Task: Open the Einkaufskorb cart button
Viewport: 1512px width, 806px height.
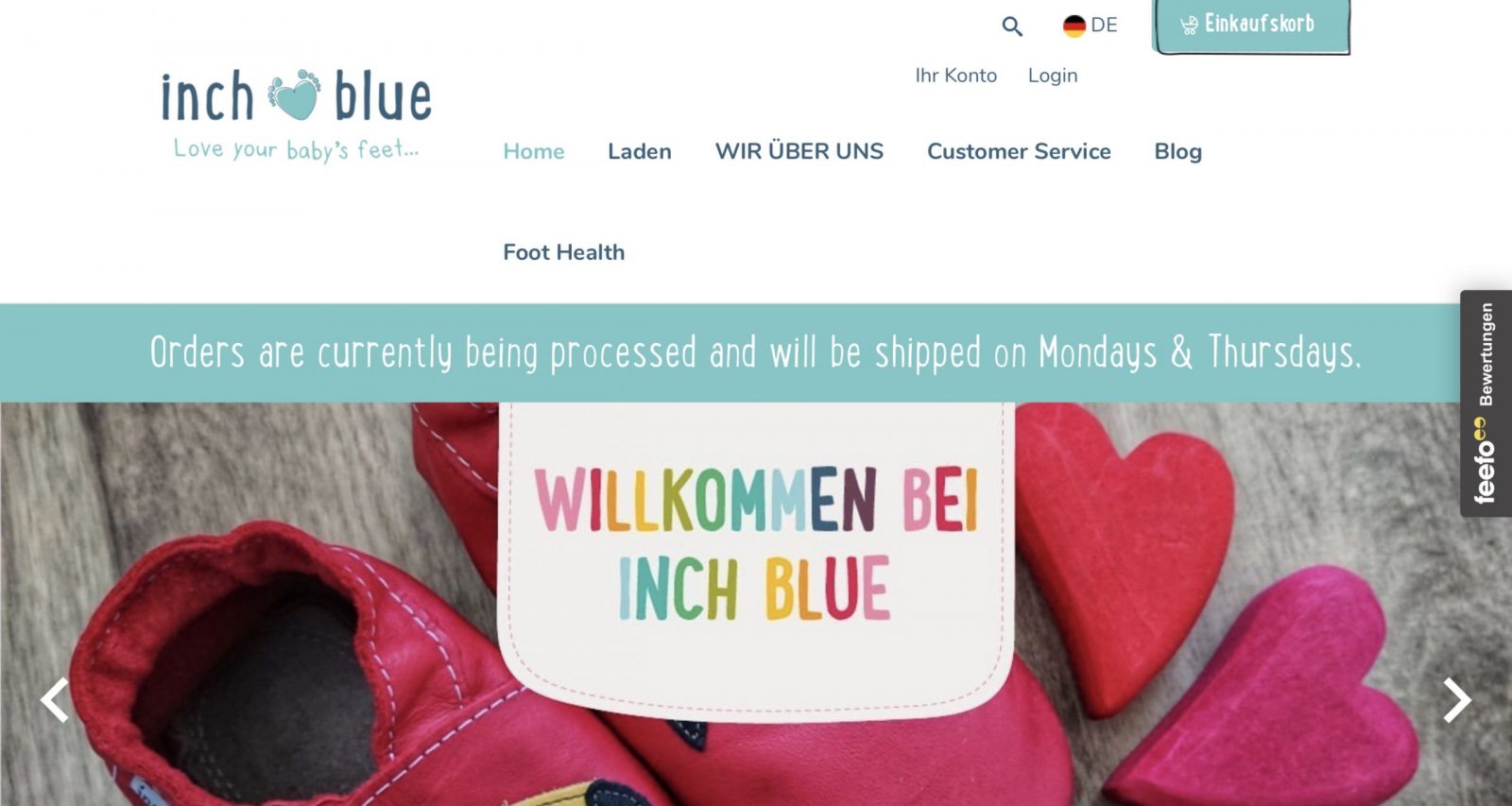Action: coord(1251,26)
